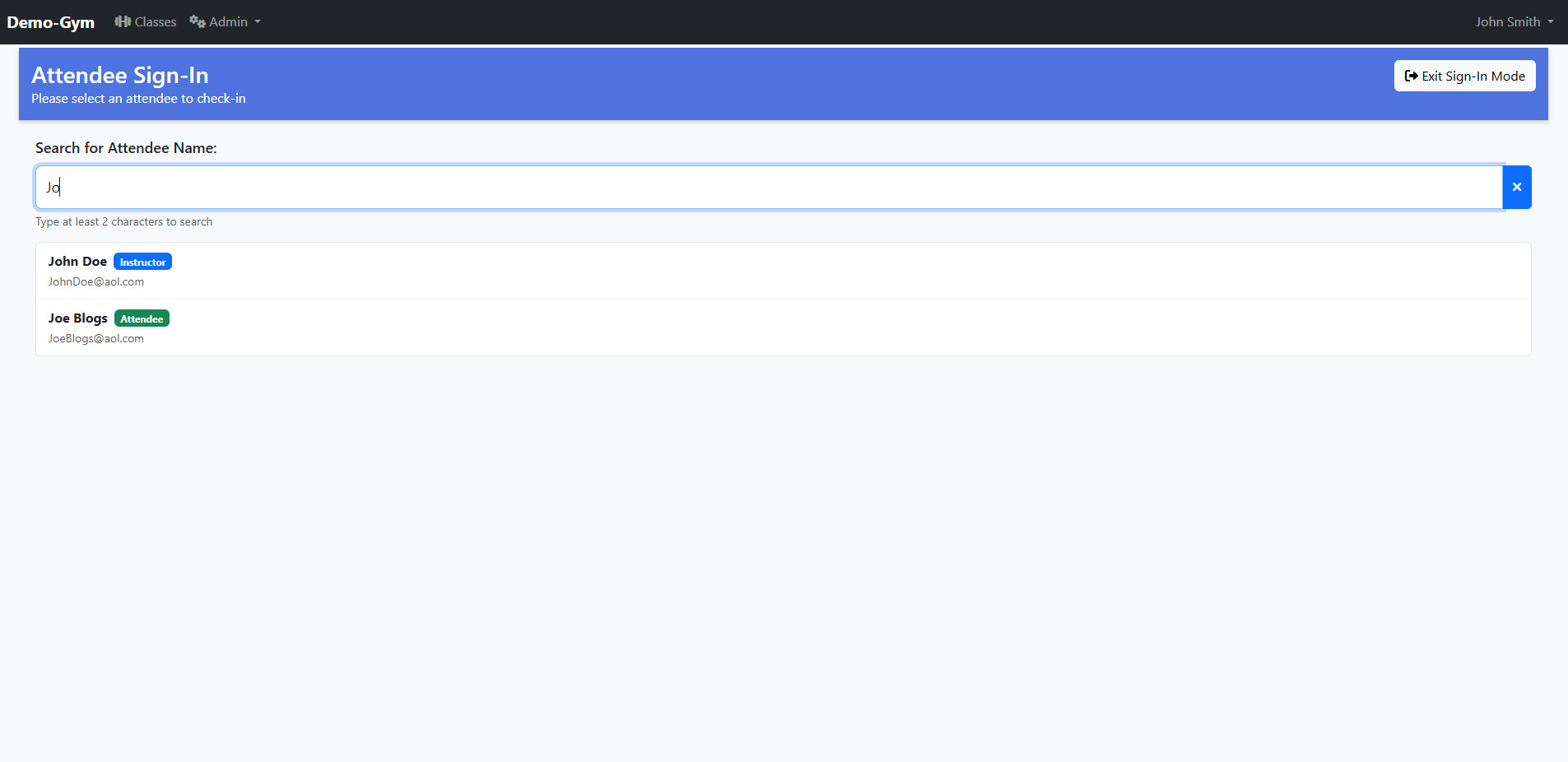Click the Attendee Sign-In heading
This screenshot has height=762, width=1568.
pos(120,75)
